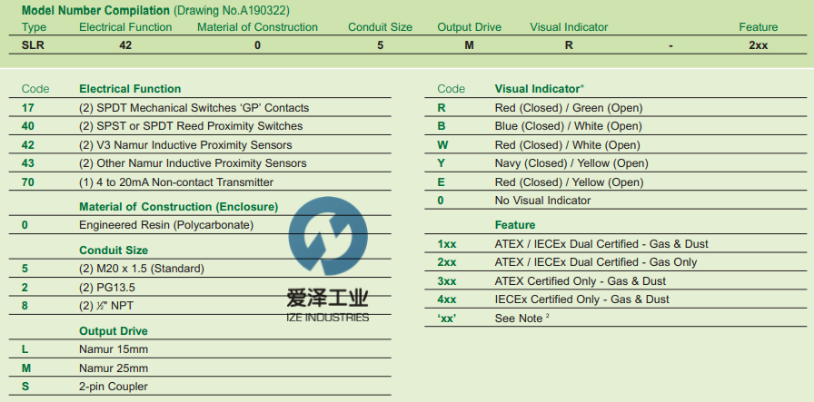
Task: Click the See Note 2 reference
Action: tap(519, 318)
